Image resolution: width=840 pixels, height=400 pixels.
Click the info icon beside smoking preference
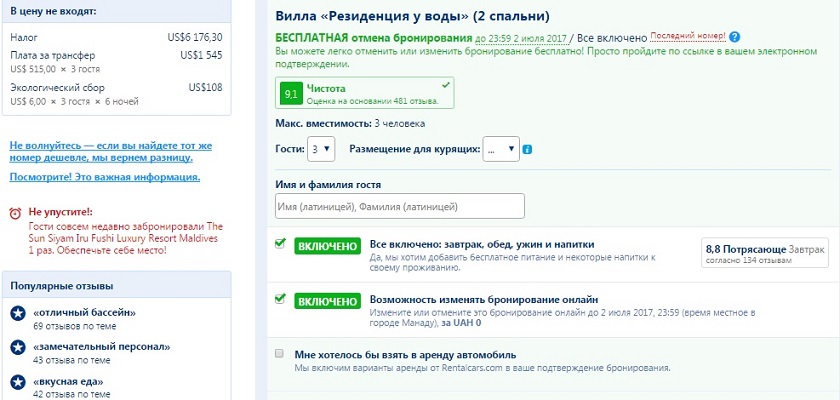(527, 150)
